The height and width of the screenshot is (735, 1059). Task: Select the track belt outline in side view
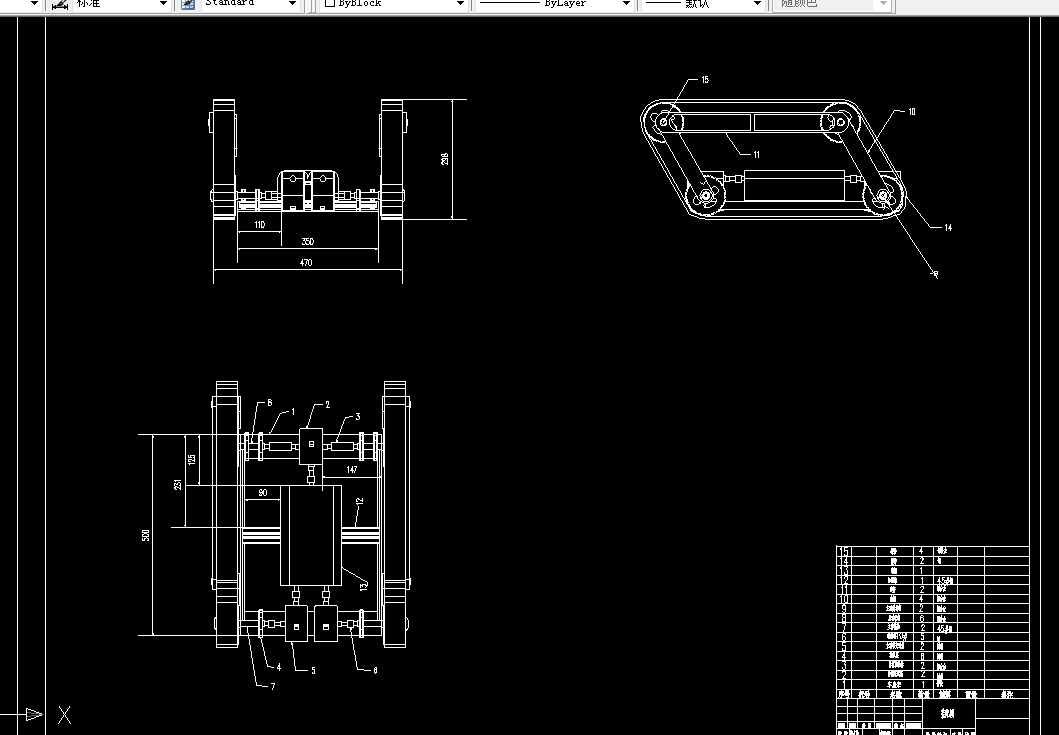pos(772,159)
